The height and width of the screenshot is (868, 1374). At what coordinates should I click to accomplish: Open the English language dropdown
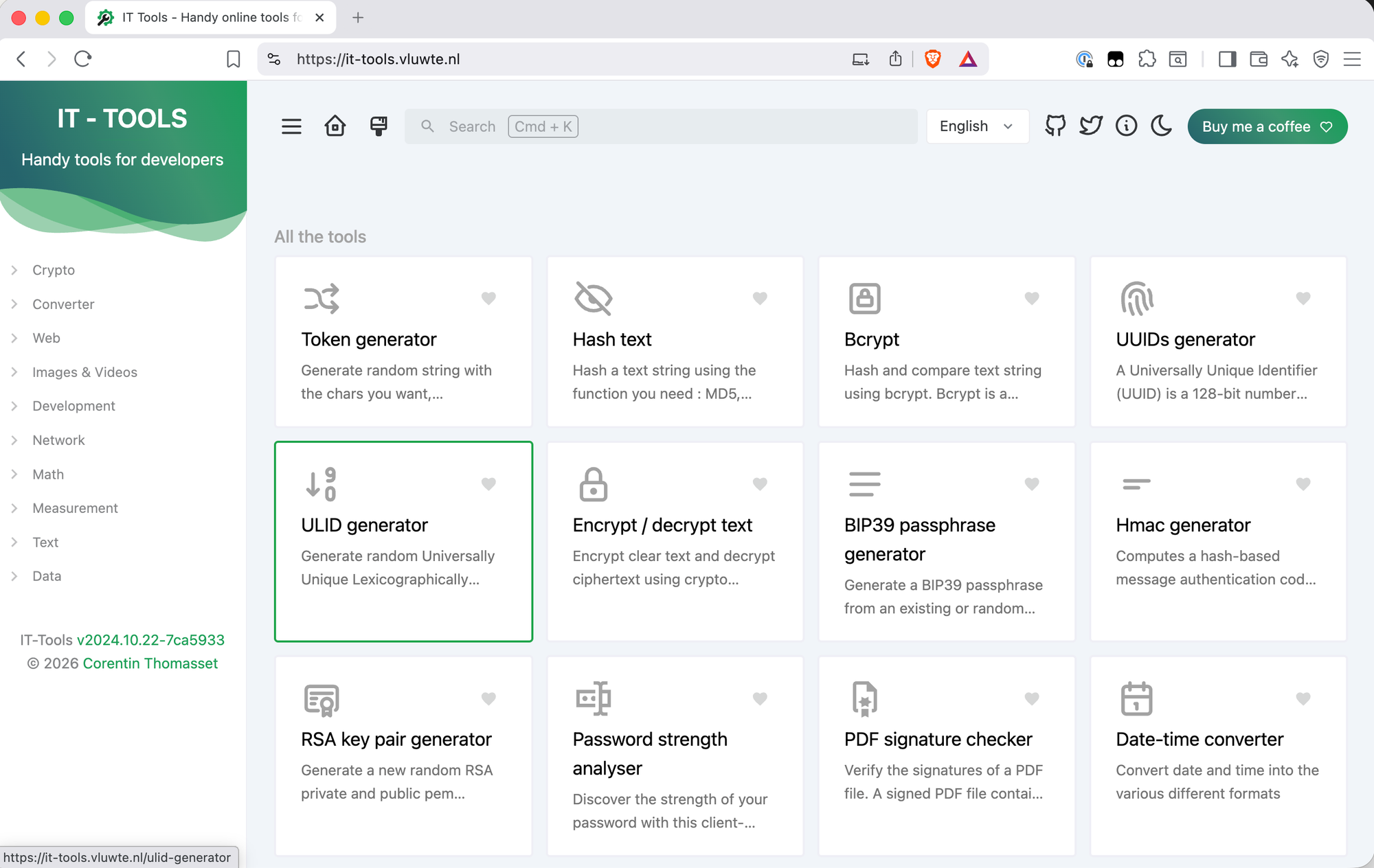(x=976, y=126)
